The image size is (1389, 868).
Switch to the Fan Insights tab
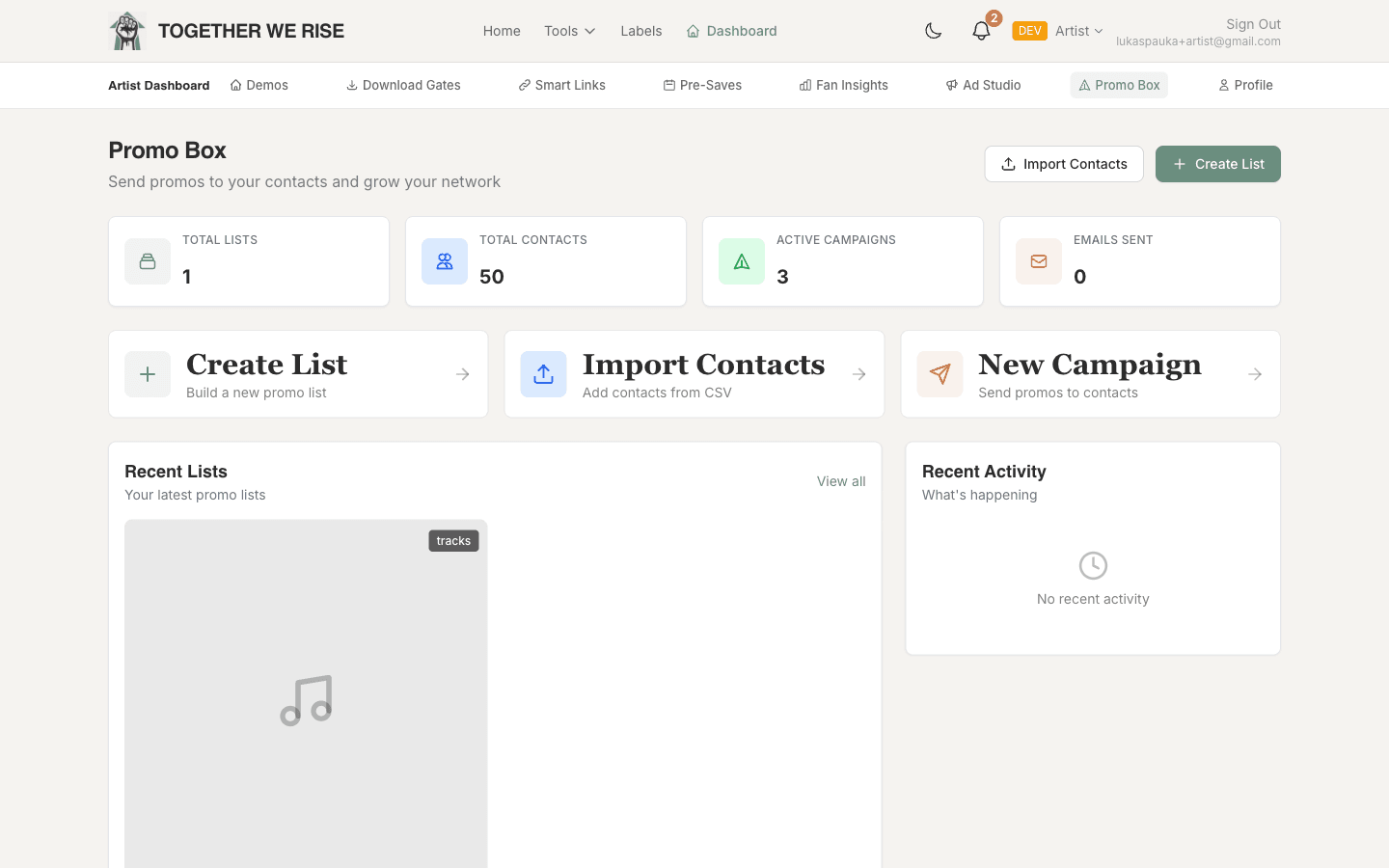[x=843, y=85]
